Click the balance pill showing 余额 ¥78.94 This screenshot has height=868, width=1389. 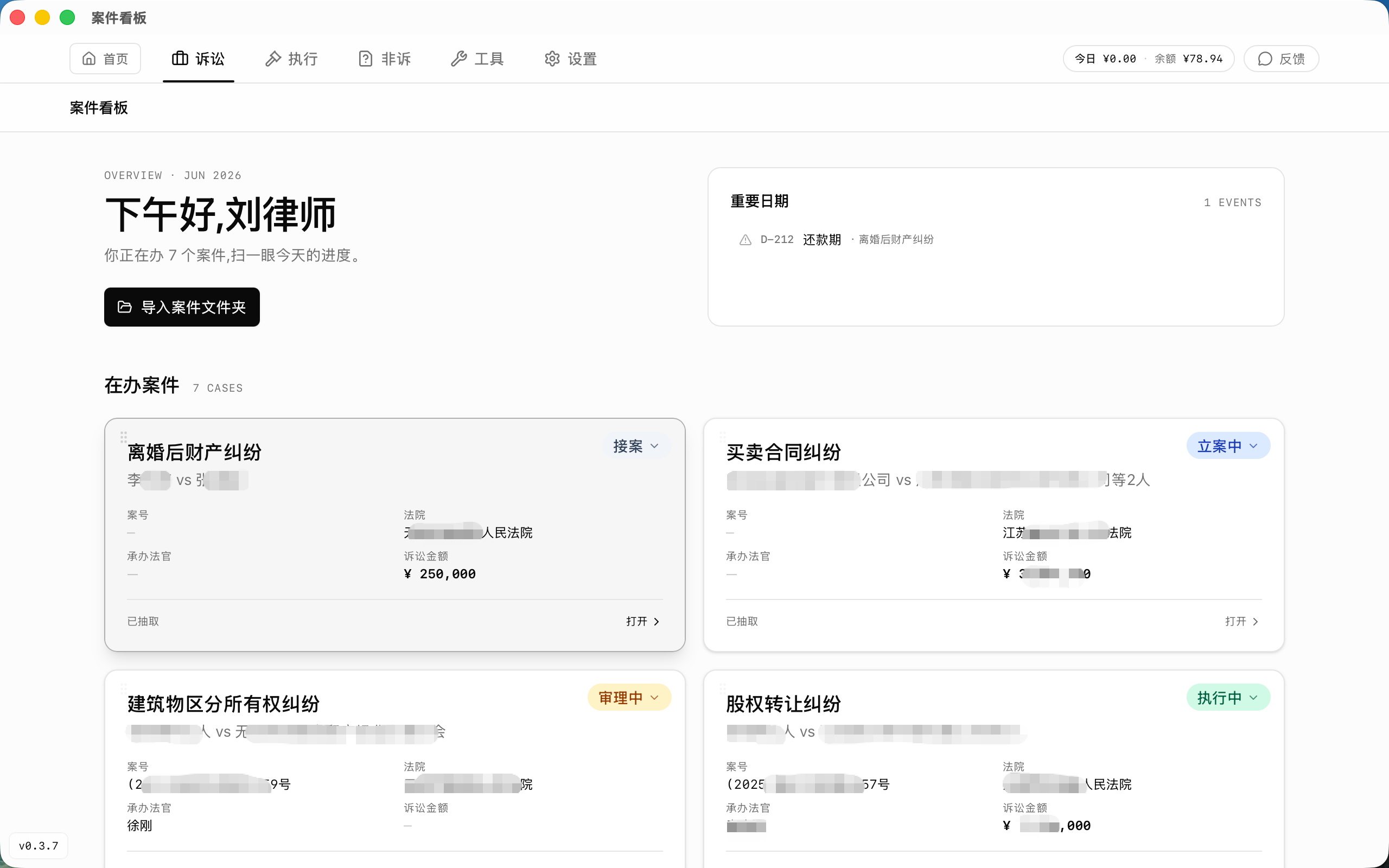tap(1149, 59)
